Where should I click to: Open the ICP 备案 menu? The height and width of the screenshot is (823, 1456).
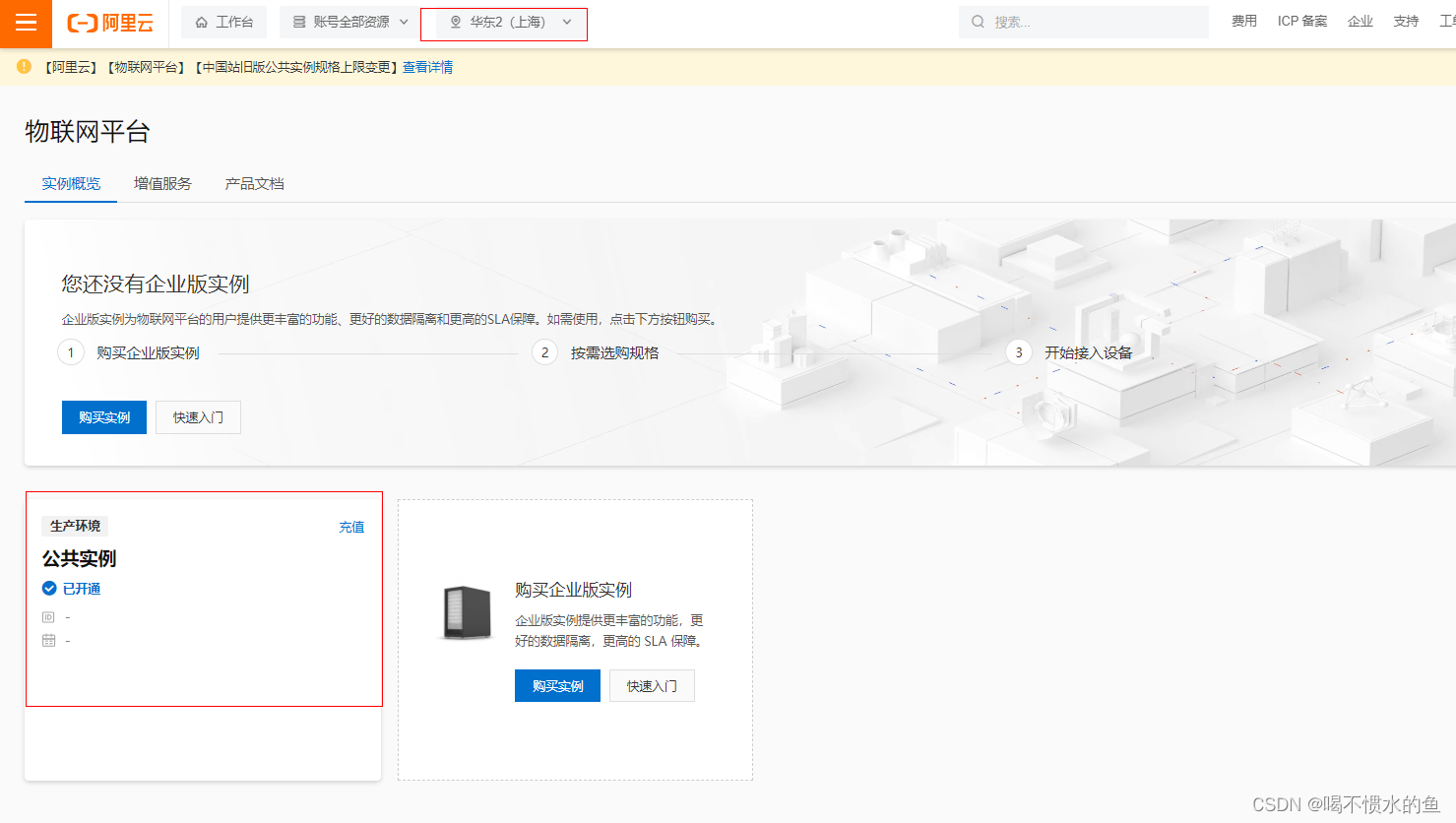(x=1302, y=22)
